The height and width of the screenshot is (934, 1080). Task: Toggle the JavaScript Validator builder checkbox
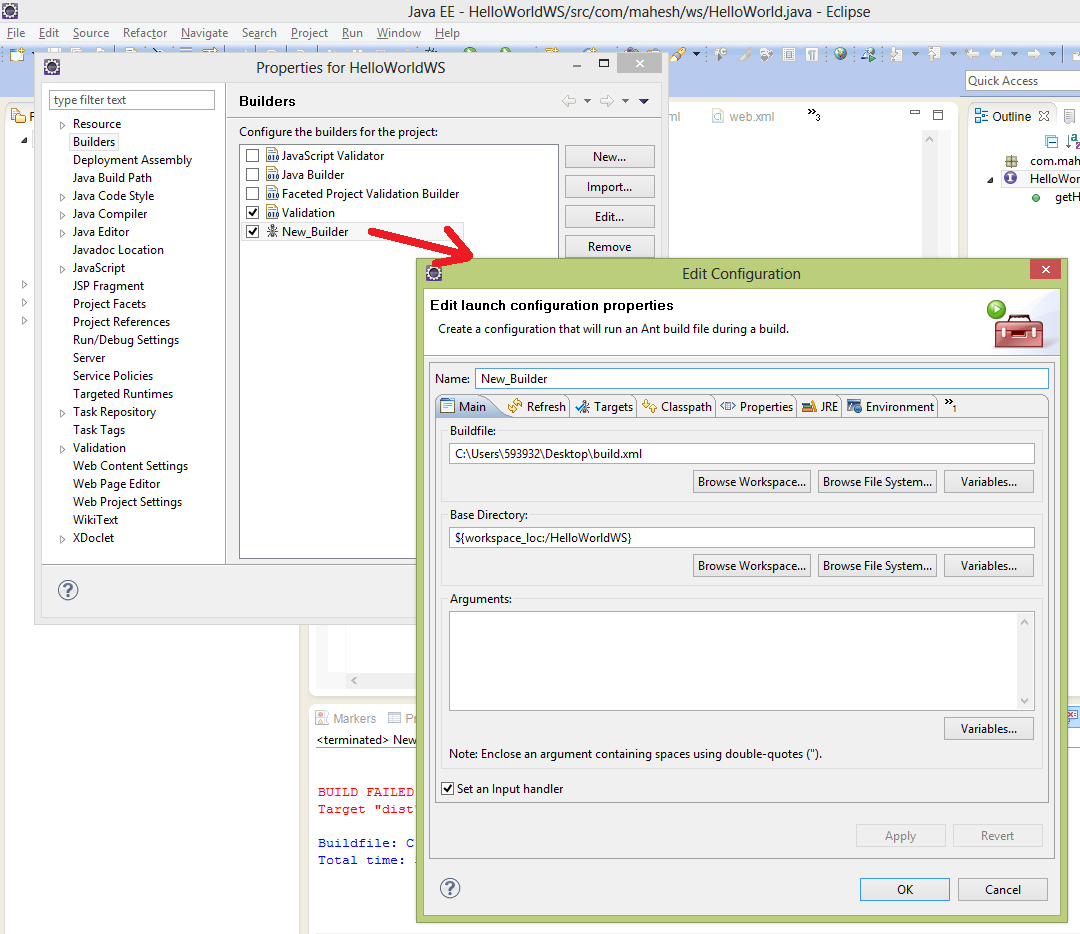(x=253, y=156)
